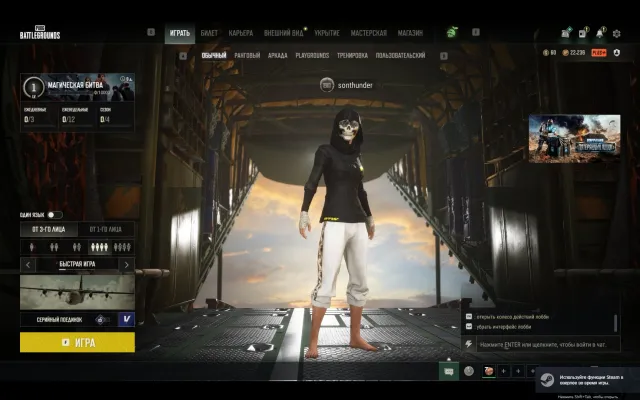
Task: Click the PUBG Battlegrounds logo
Action: click(40, 33)
